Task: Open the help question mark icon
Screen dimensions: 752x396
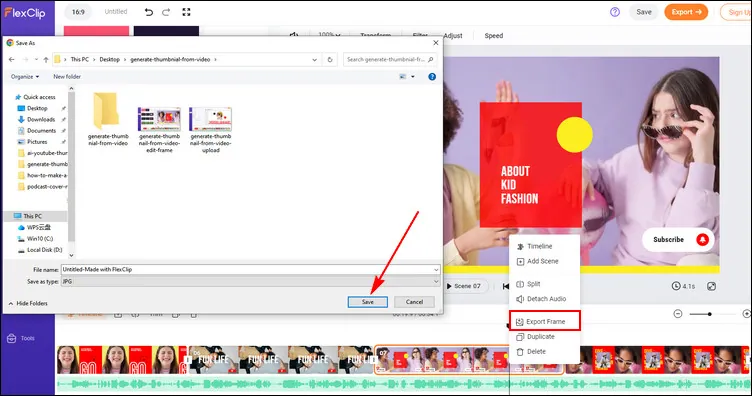Action: point(615,12)
